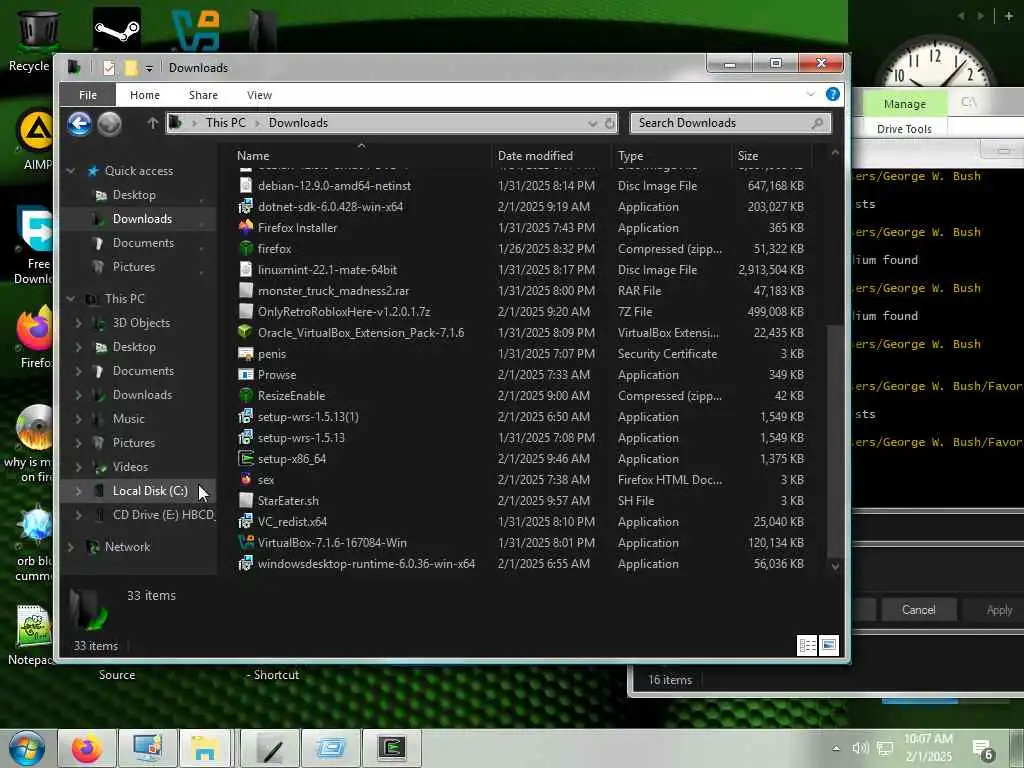The width and height of the screenshot is (1024, 768).
Task: Select Videos in navigation pane
Action: (x=130, y=466)
